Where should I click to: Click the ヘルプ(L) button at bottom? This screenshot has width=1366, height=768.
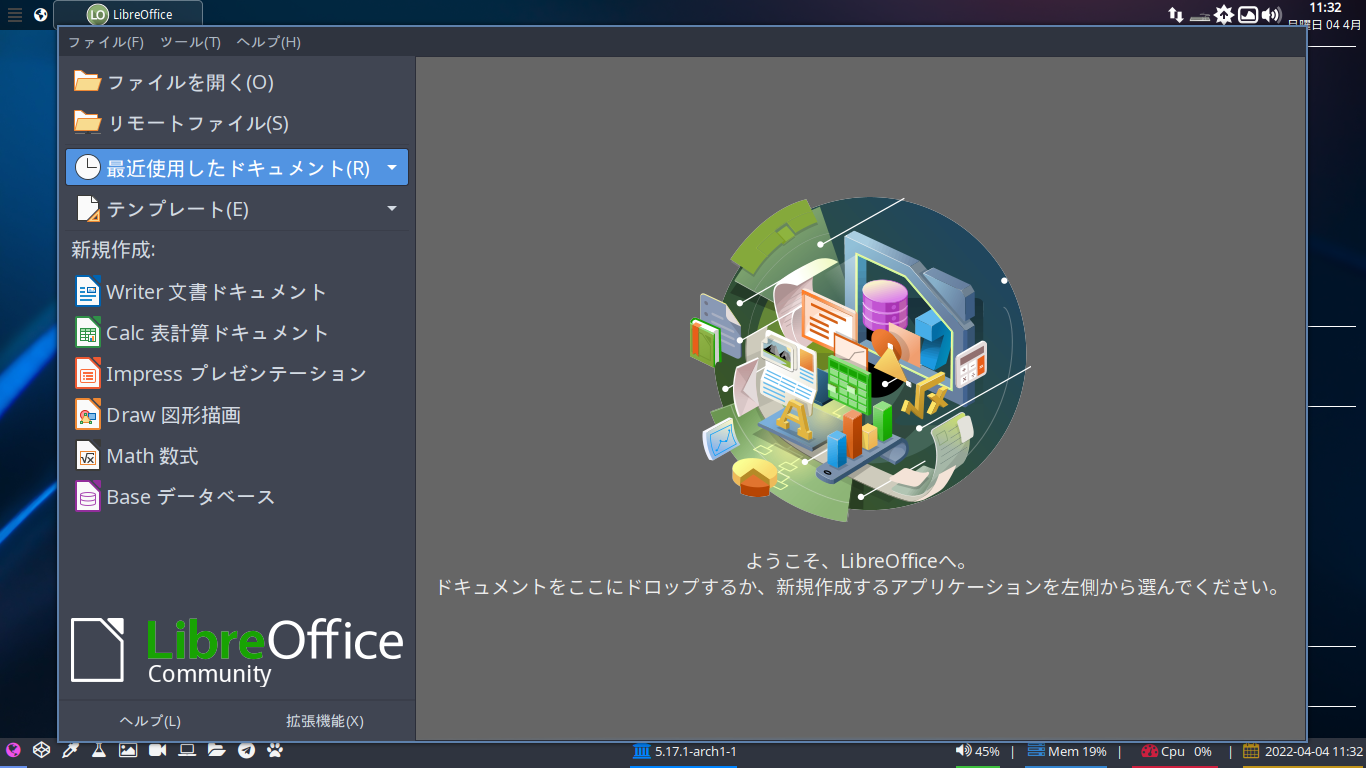(150, 721)
